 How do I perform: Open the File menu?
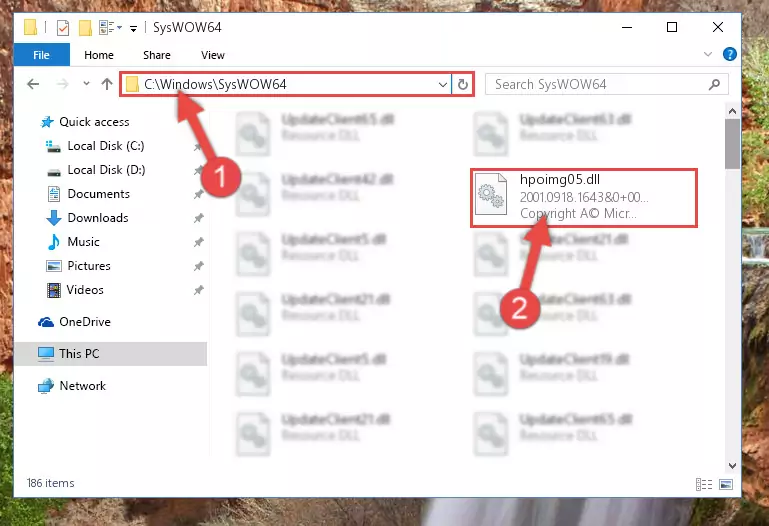click(42, 55)
